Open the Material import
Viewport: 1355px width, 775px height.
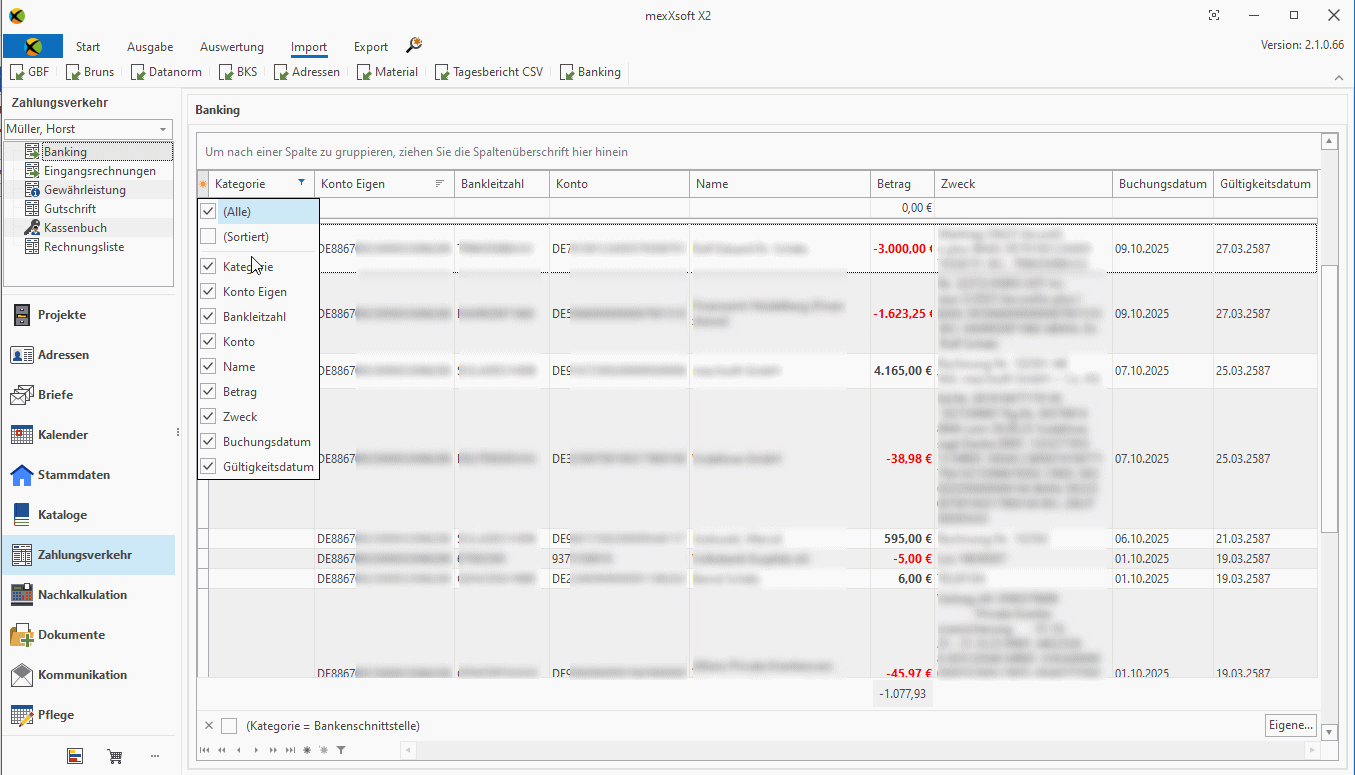[387, 72]
